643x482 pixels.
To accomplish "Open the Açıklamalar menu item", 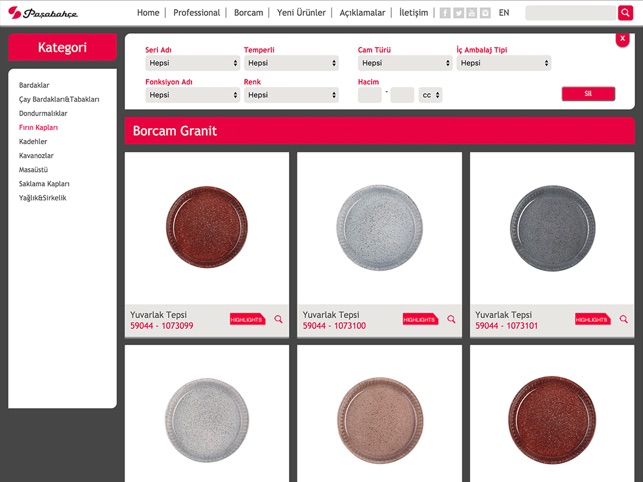I will (x=362, y=13).
